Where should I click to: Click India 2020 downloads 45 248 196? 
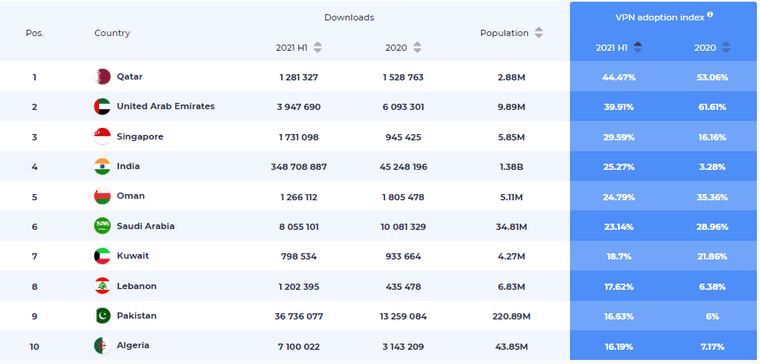tap(403, 167)
